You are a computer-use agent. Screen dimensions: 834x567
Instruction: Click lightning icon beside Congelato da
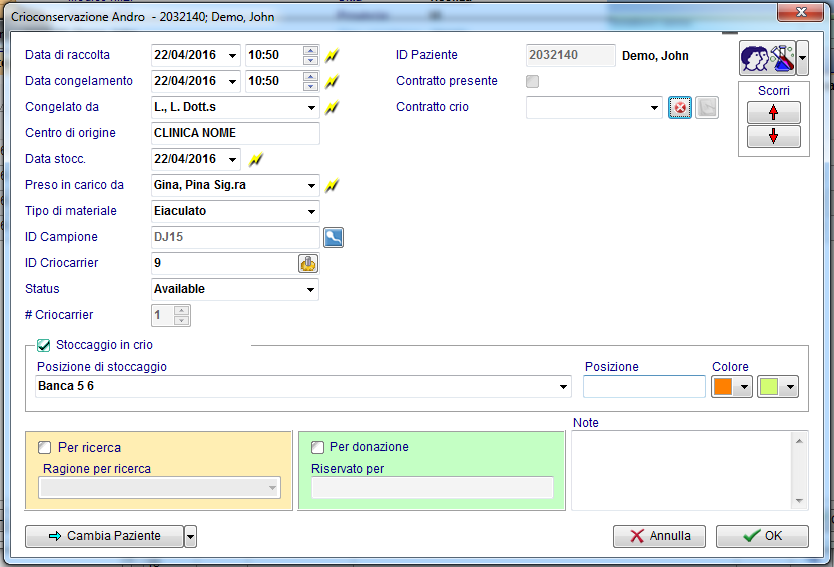332,107
